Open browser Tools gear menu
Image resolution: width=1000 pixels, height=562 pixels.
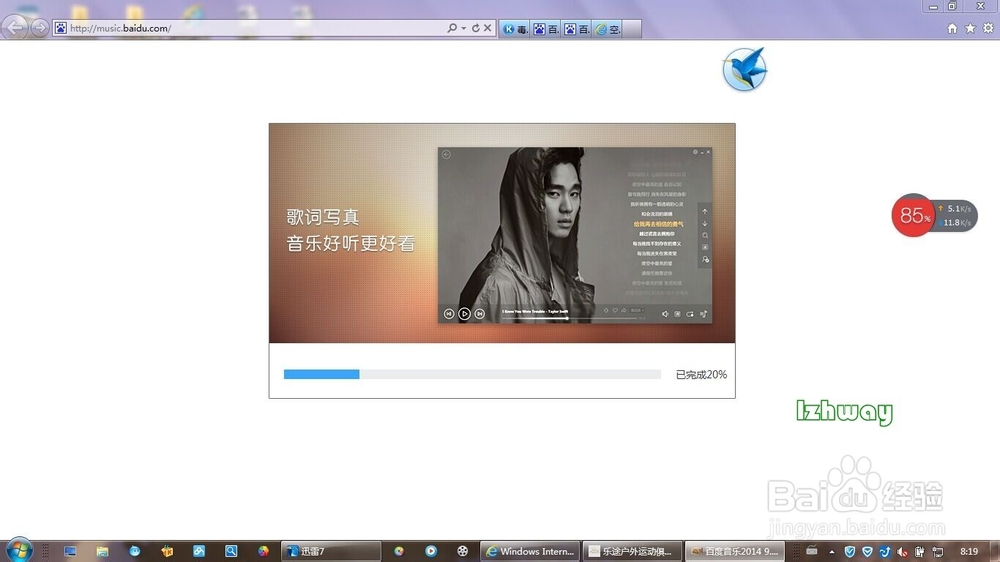[x=988, y=28]
